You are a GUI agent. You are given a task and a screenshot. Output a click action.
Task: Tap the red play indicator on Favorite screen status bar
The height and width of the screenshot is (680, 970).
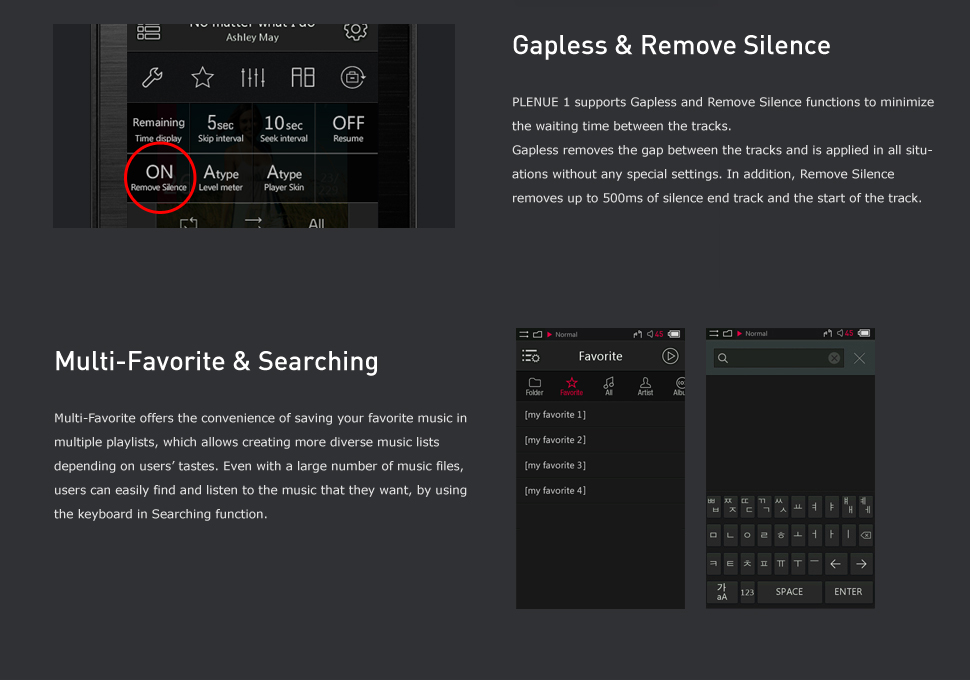(549, 335)
